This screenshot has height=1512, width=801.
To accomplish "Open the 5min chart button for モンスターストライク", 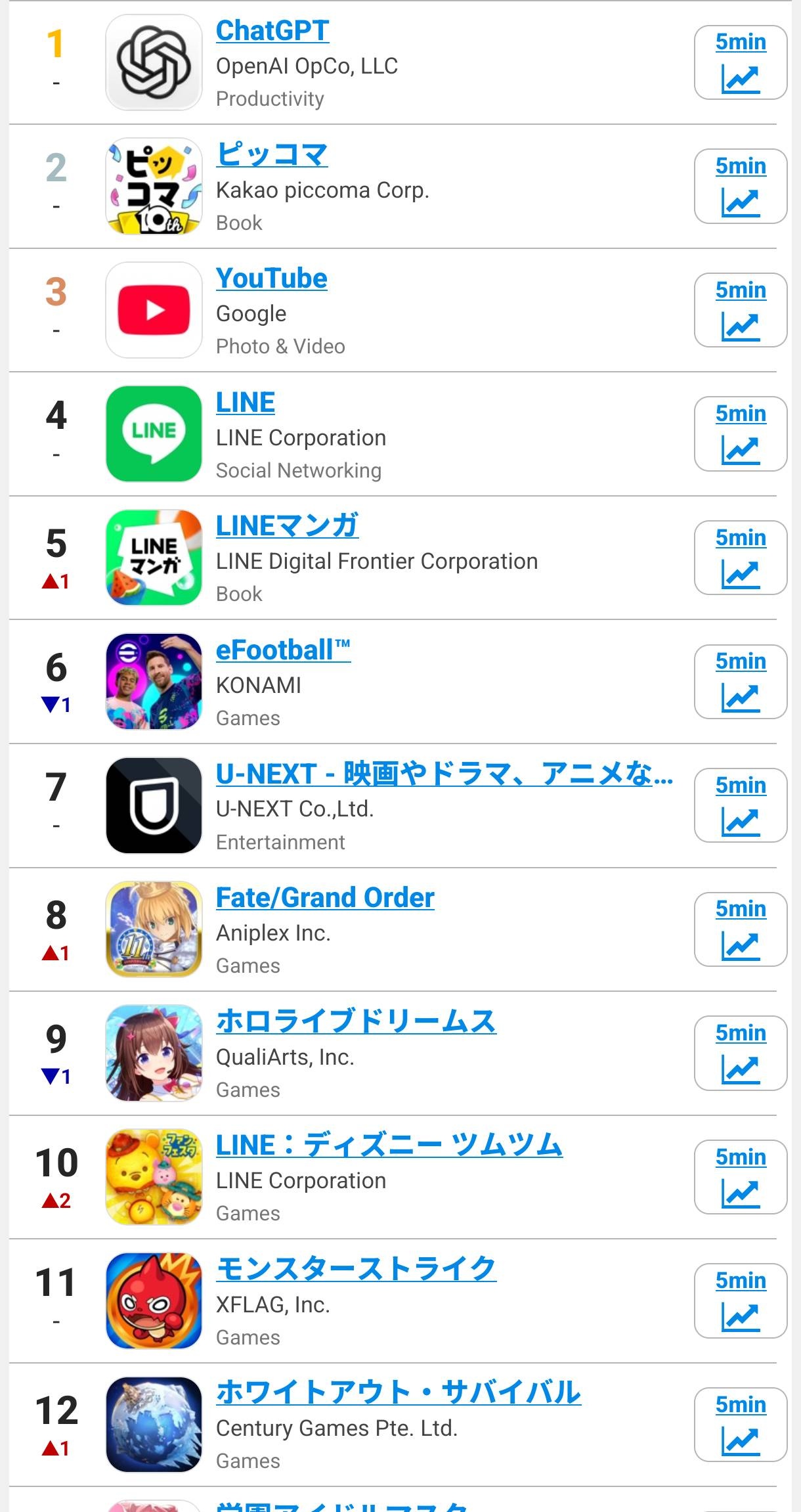I will [741, 1301].
